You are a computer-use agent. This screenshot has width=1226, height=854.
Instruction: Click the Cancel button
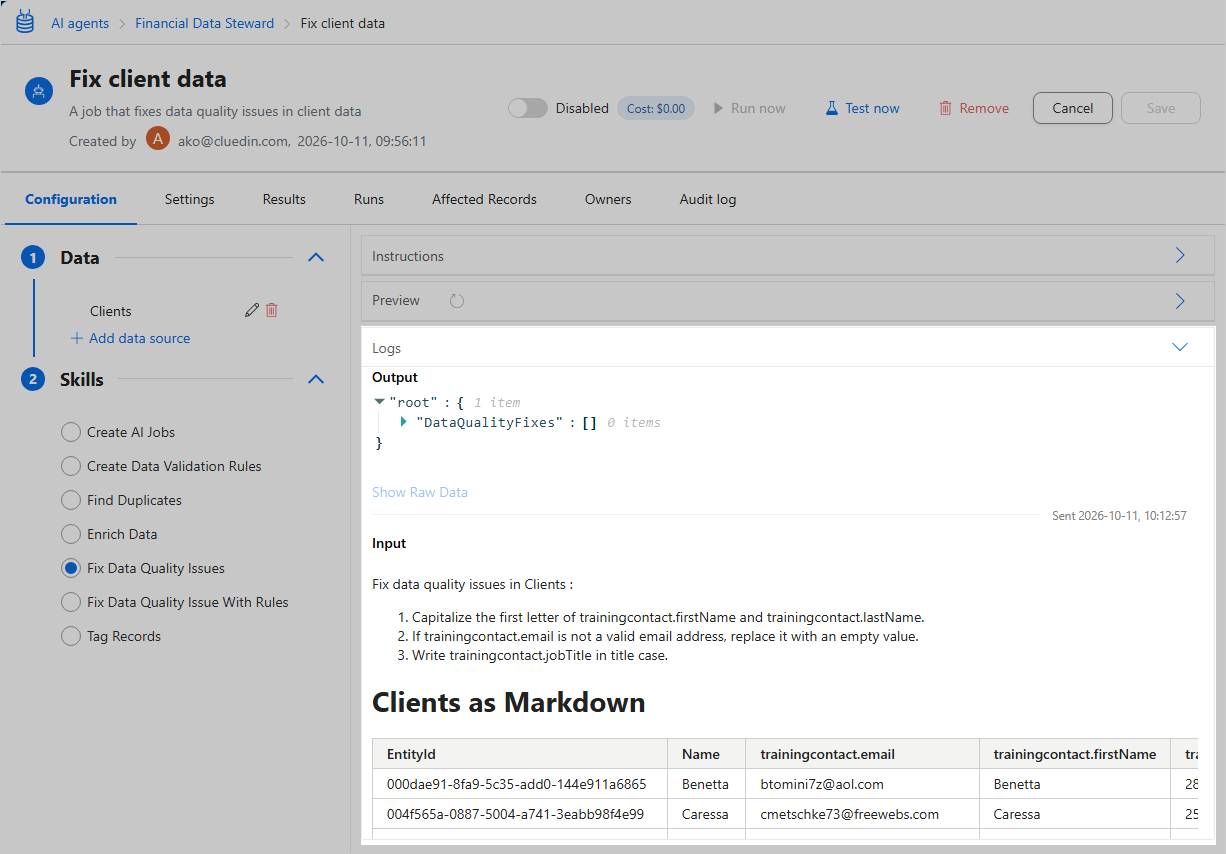(1073, 108)
